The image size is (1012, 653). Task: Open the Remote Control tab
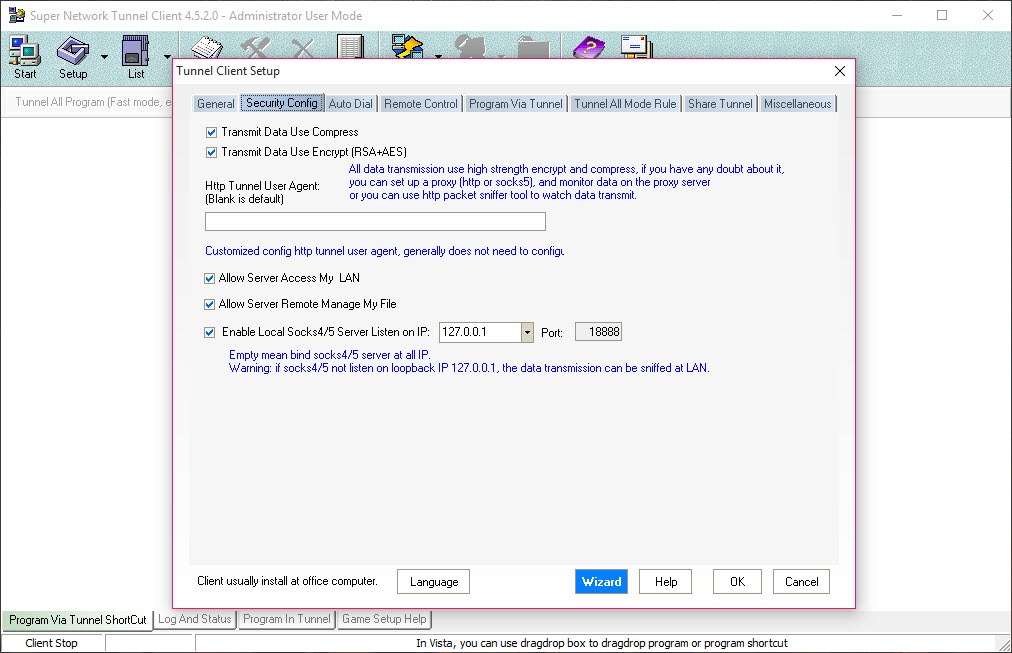(421, 104)
